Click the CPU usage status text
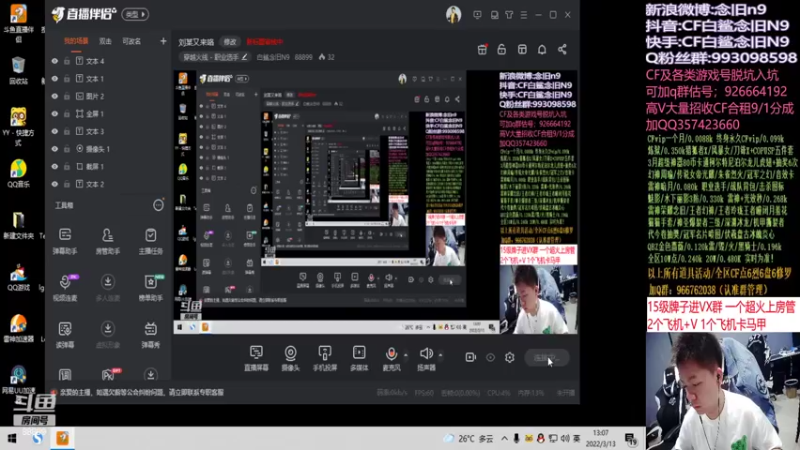 [499, 393]
